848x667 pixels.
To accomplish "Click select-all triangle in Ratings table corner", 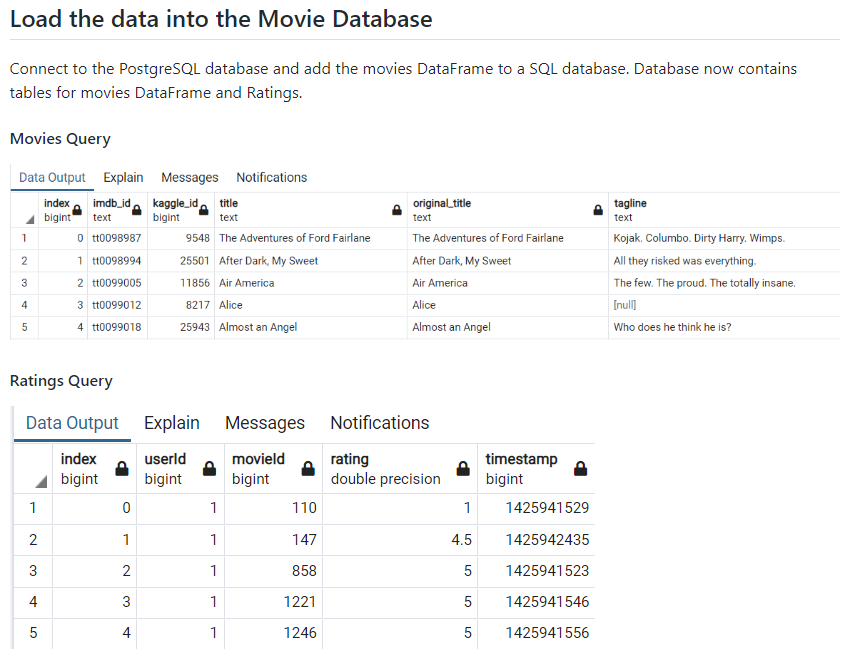I will pyautogui.click(x=39, y=482).
